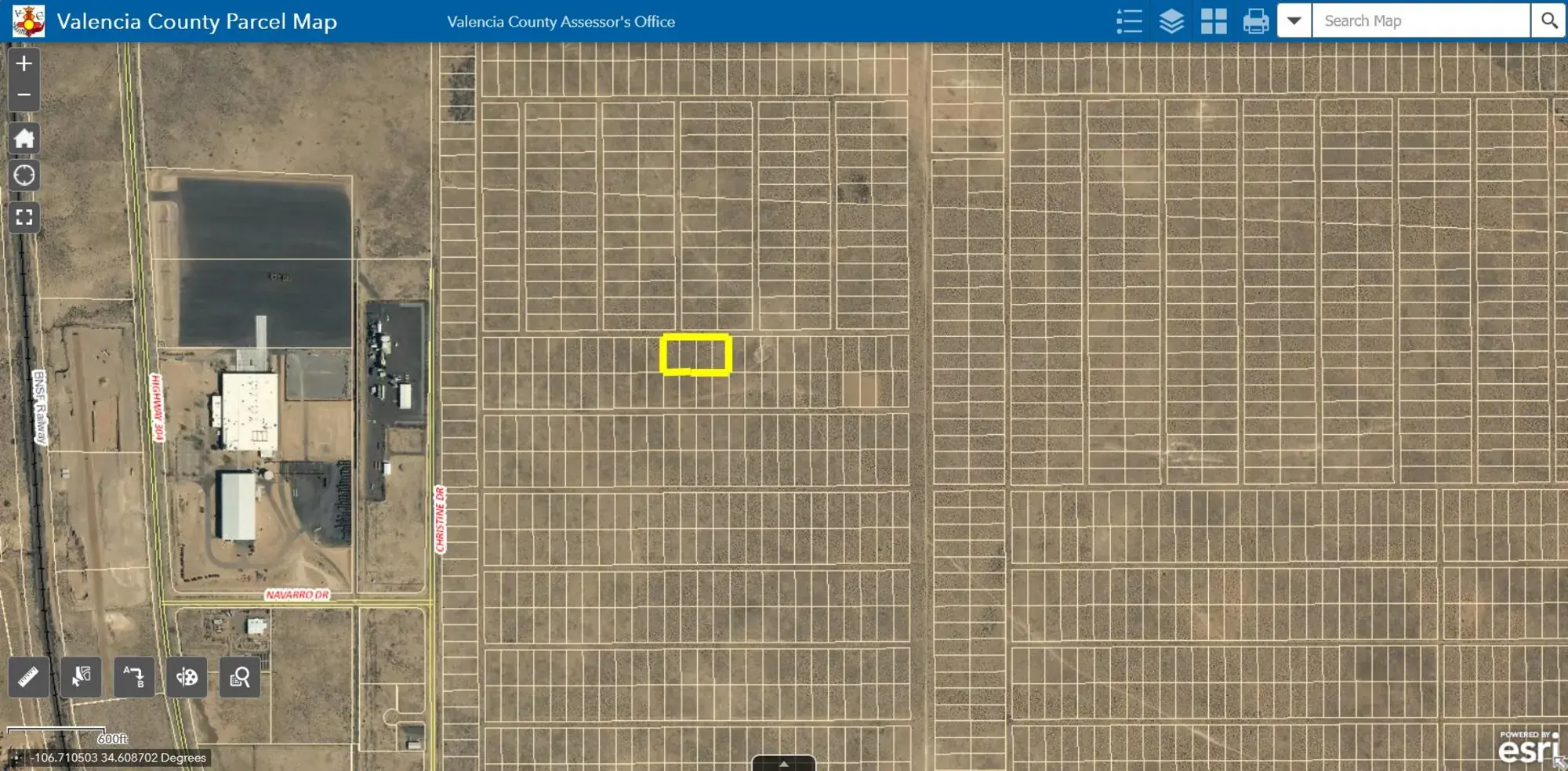1568x771 pixels.
Task: Open the Legend panel
Action: pos(1129,21)
